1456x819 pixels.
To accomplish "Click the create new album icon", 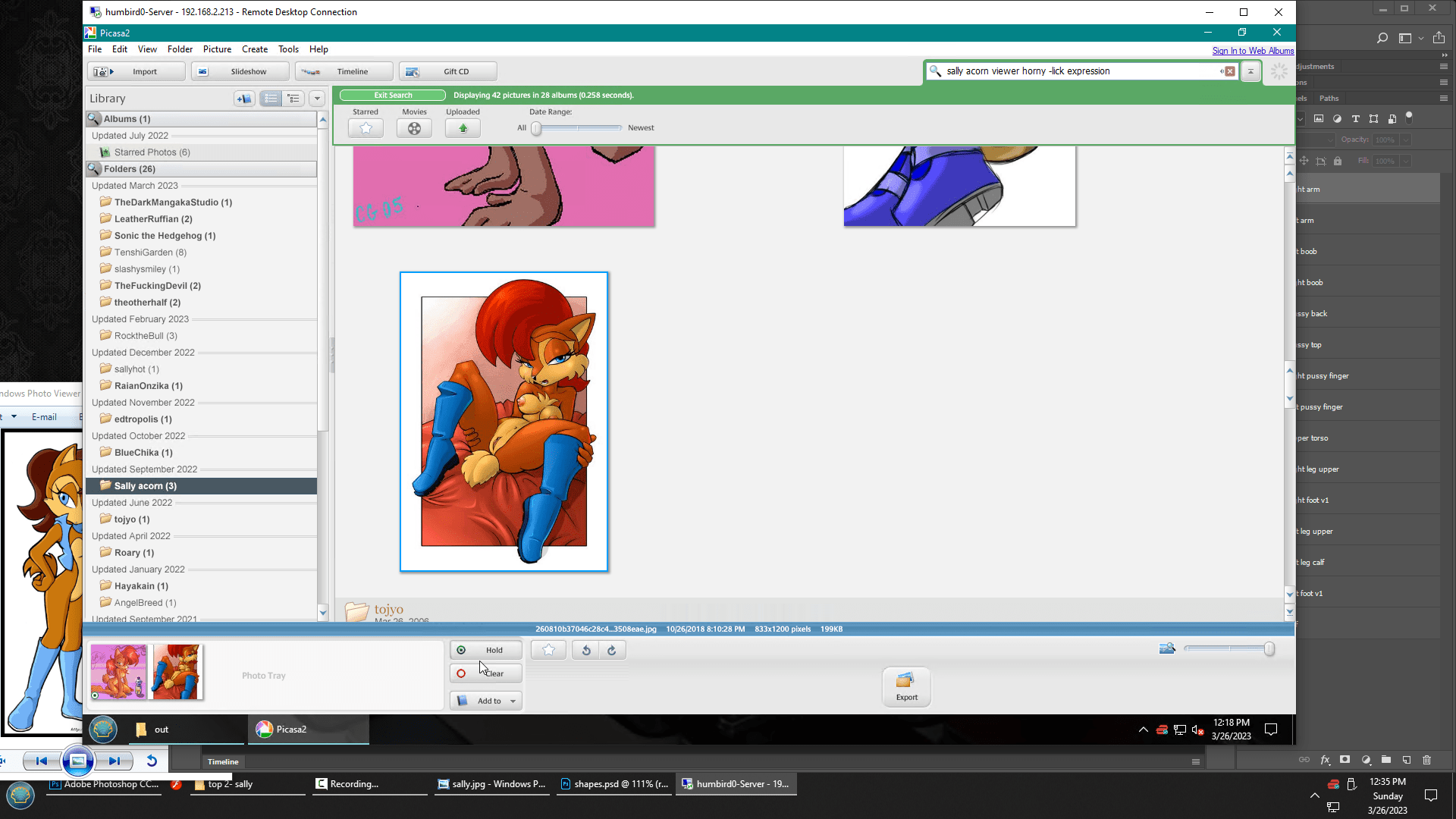I will pyautogui.click(x=244, y=99).
